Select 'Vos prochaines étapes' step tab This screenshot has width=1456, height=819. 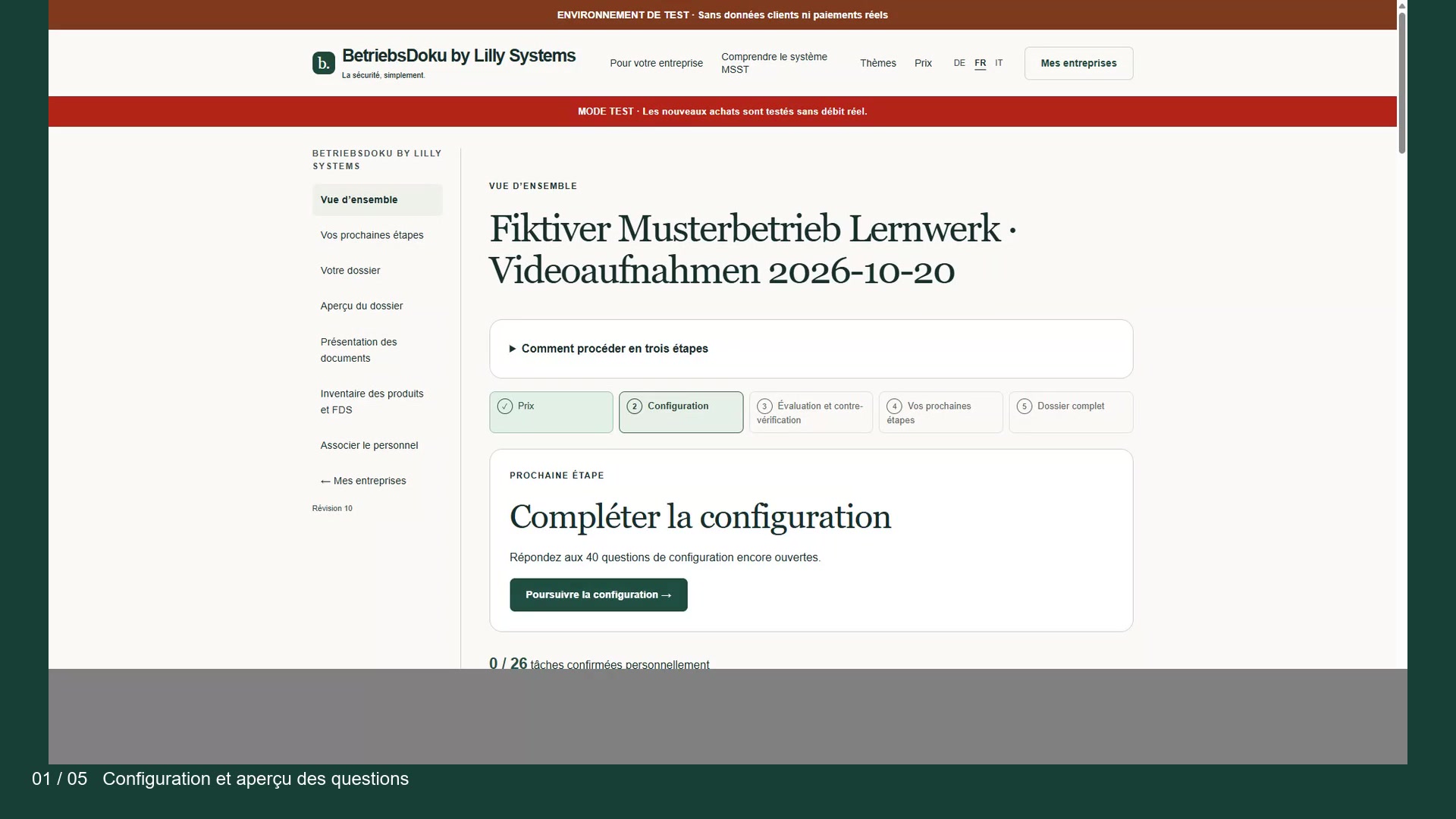pos(941,412)
